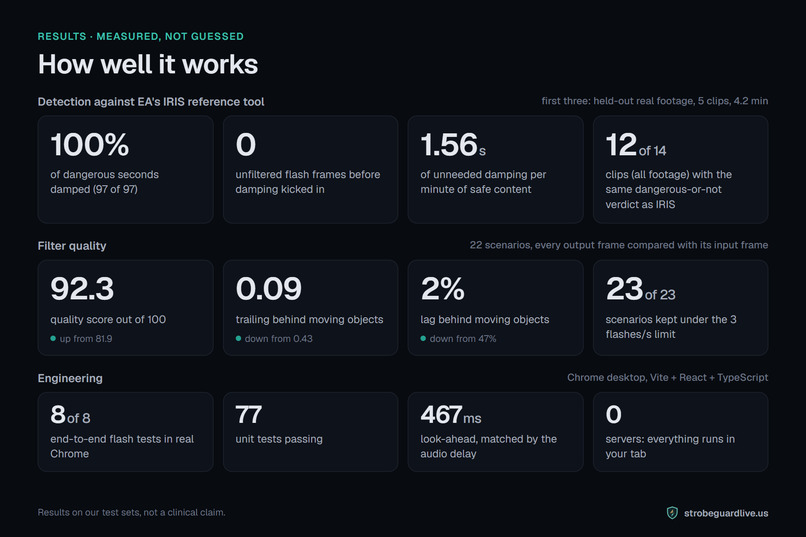Click the StrobeGuard shield logo icon

(672, 513)
